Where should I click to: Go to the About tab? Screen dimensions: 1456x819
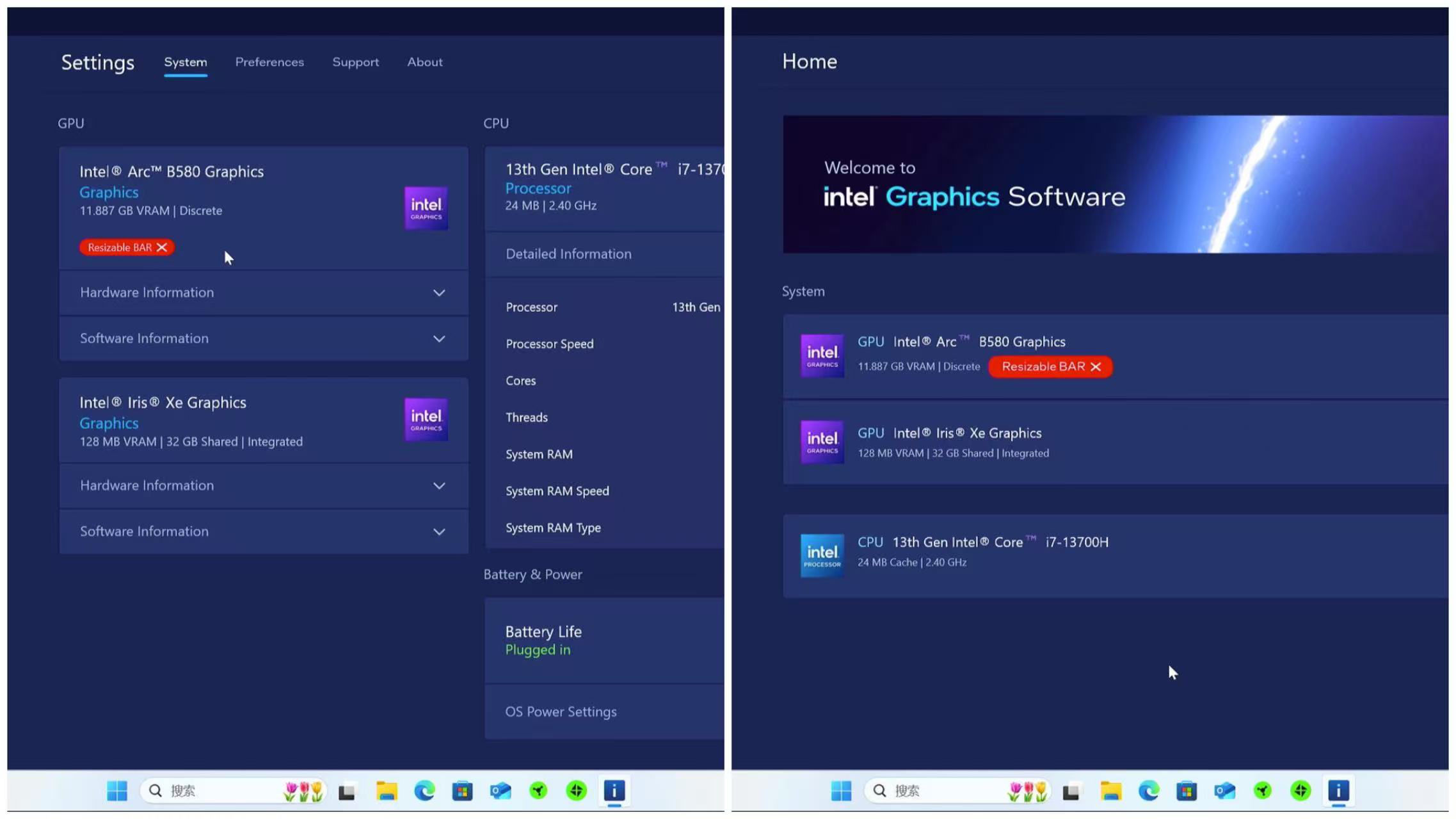coord(424,62)
